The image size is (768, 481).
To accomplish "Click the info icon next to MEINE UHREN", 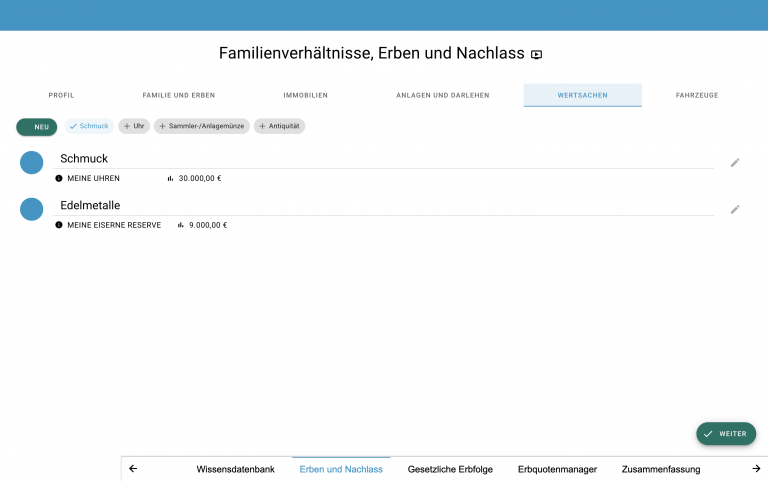I will [59, 178].
